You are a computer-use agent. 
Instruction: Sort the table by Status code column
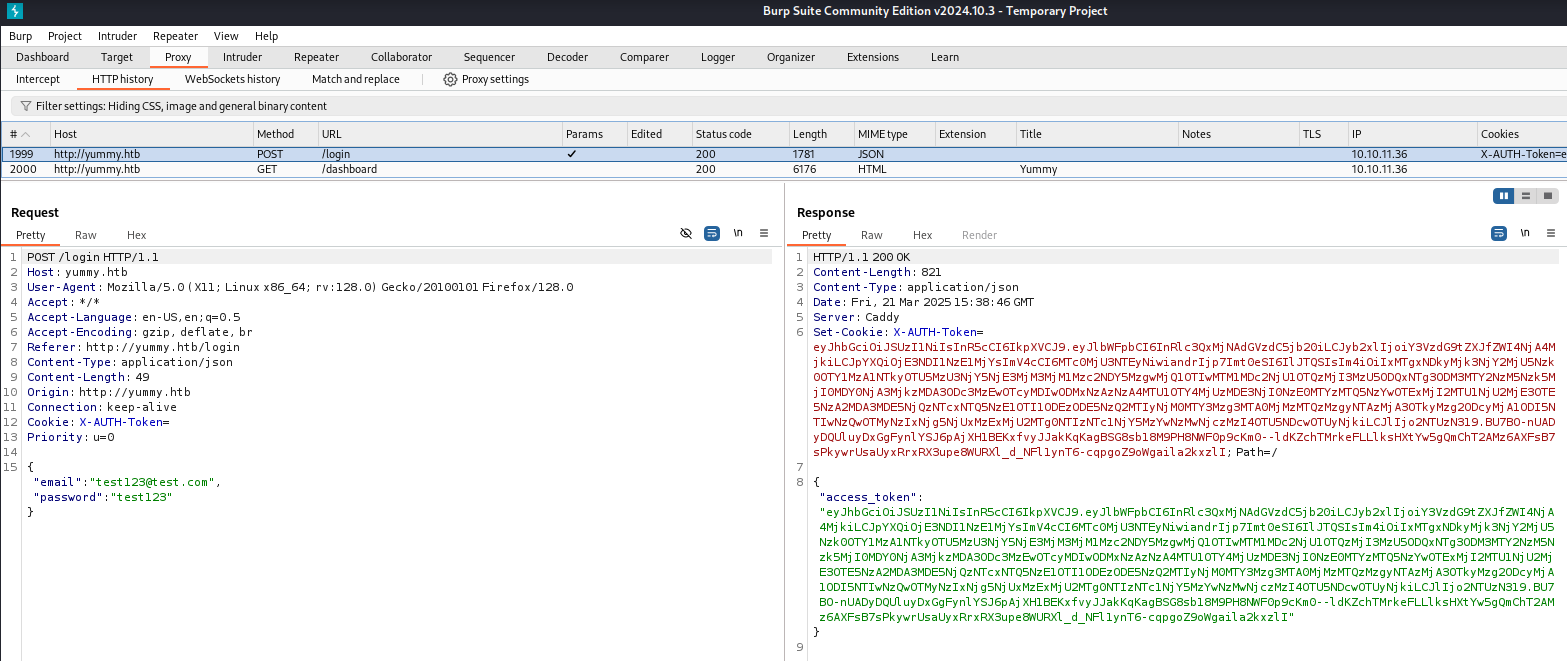[x=723, y=134]
